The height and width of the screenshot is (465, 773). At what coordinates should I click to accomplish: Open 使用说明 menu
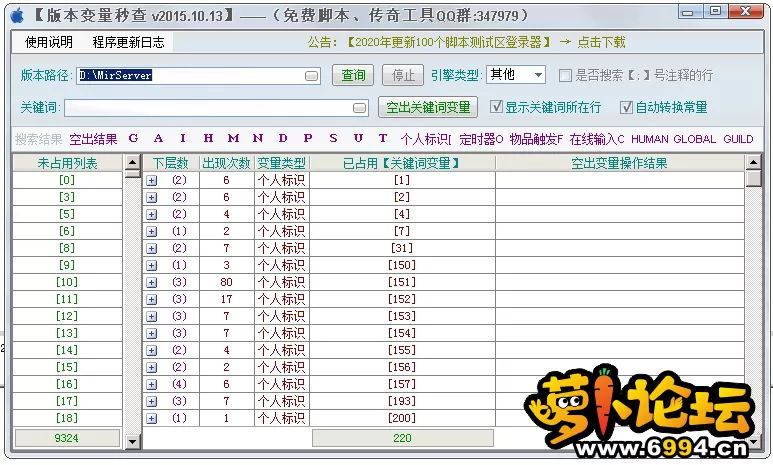click(48, 42)
